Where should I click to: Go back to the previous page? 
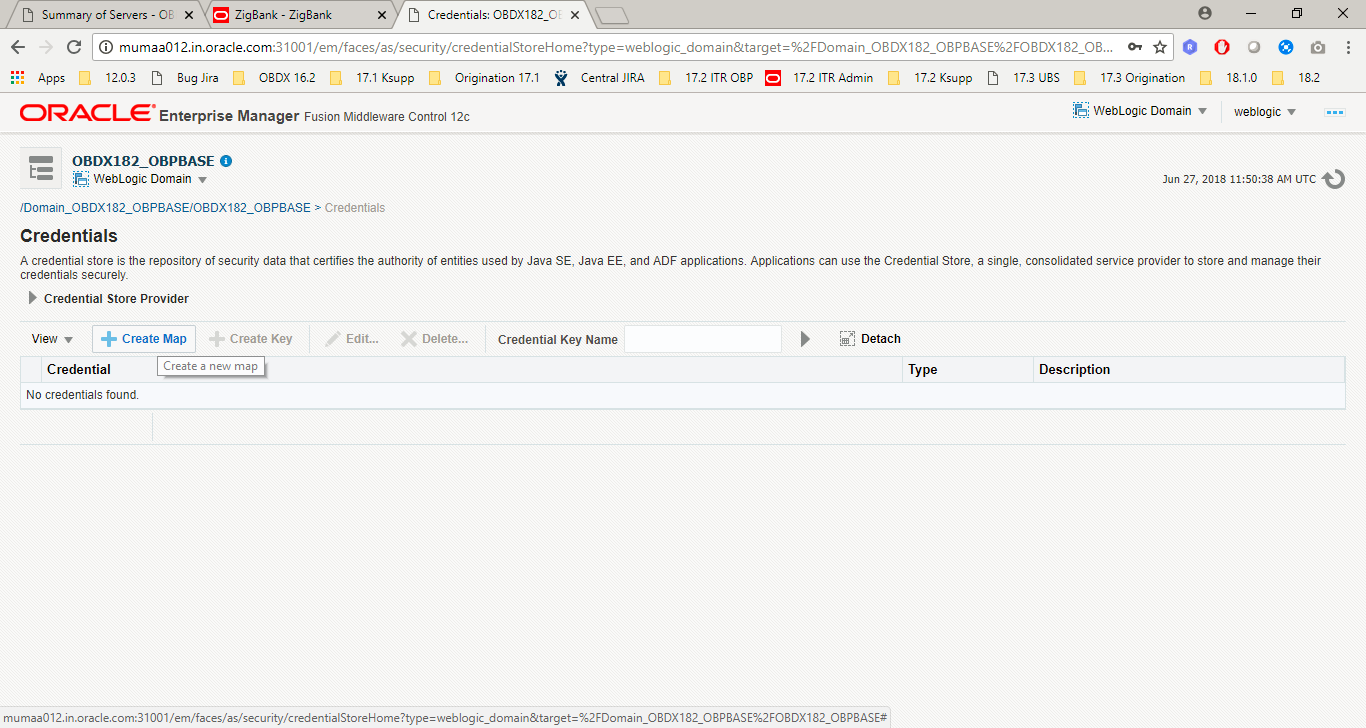point(17,47)
